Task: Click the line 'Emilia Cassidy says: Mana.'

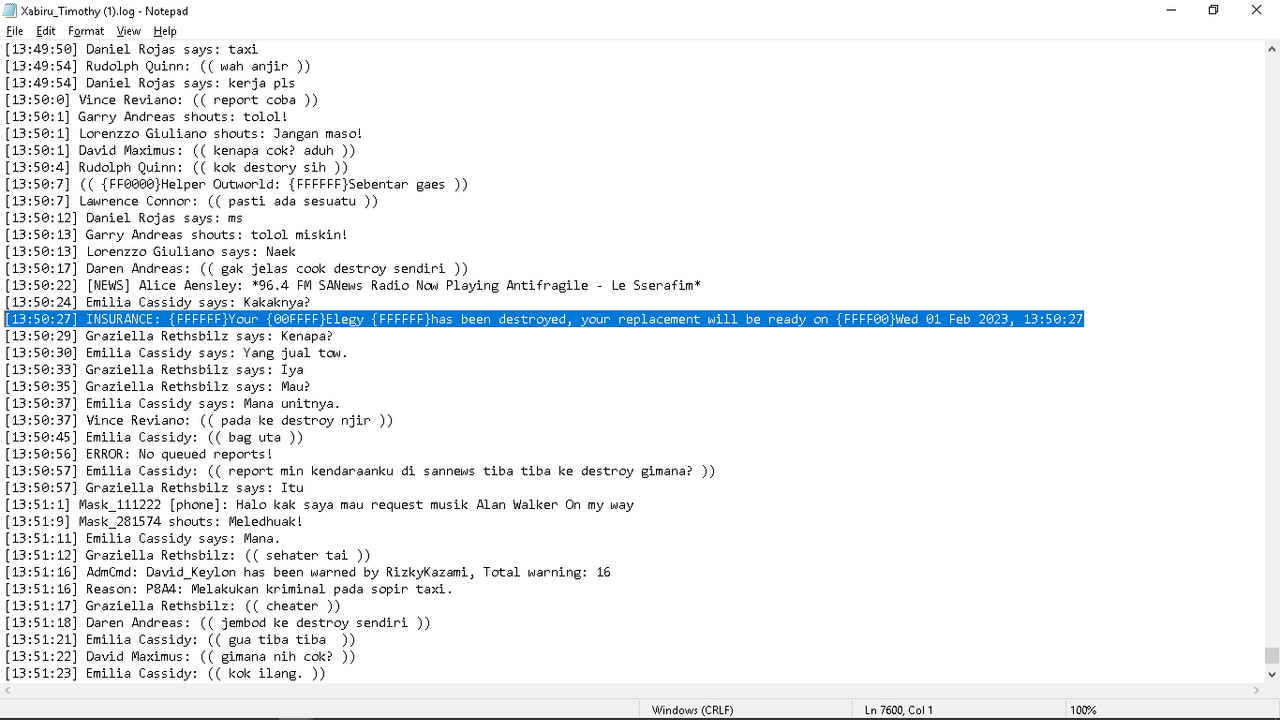Action: (143, 539)
